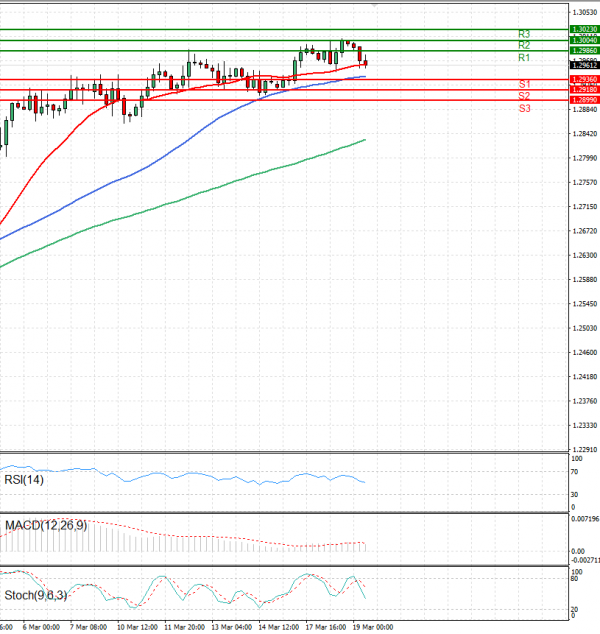Click the Stochastic 80 level label

574,579
